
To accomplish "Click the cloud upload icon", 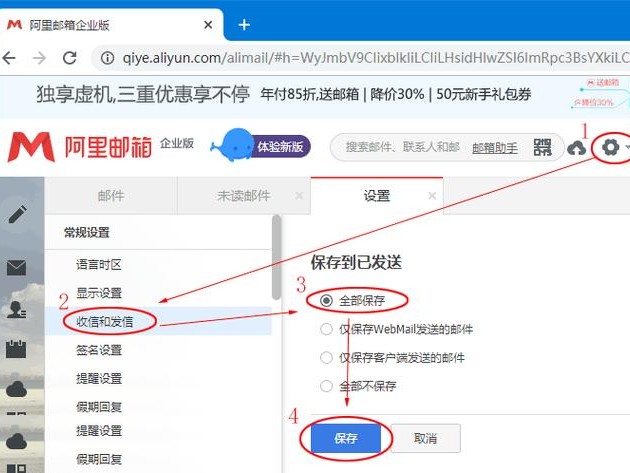I will point(577,148).
